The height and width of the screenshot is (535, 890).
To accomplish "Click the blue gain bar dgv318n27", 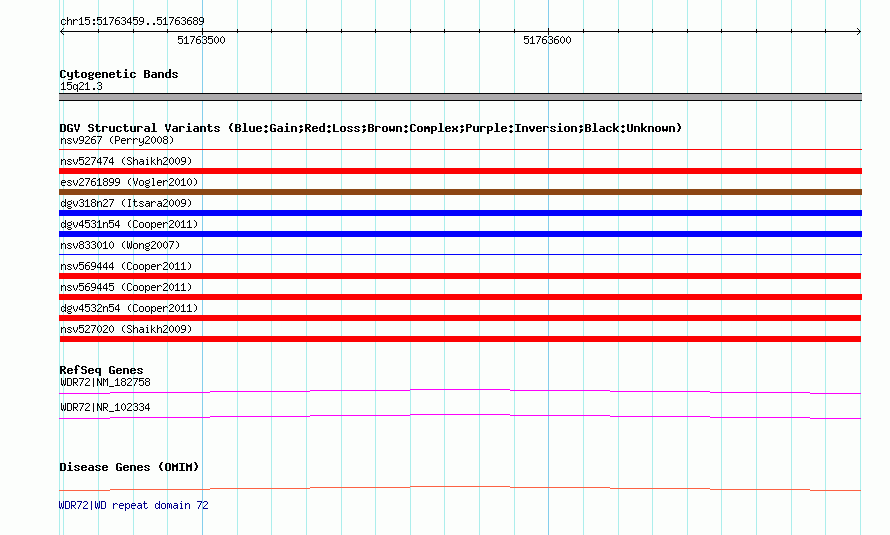I will [x=460, y=213].
